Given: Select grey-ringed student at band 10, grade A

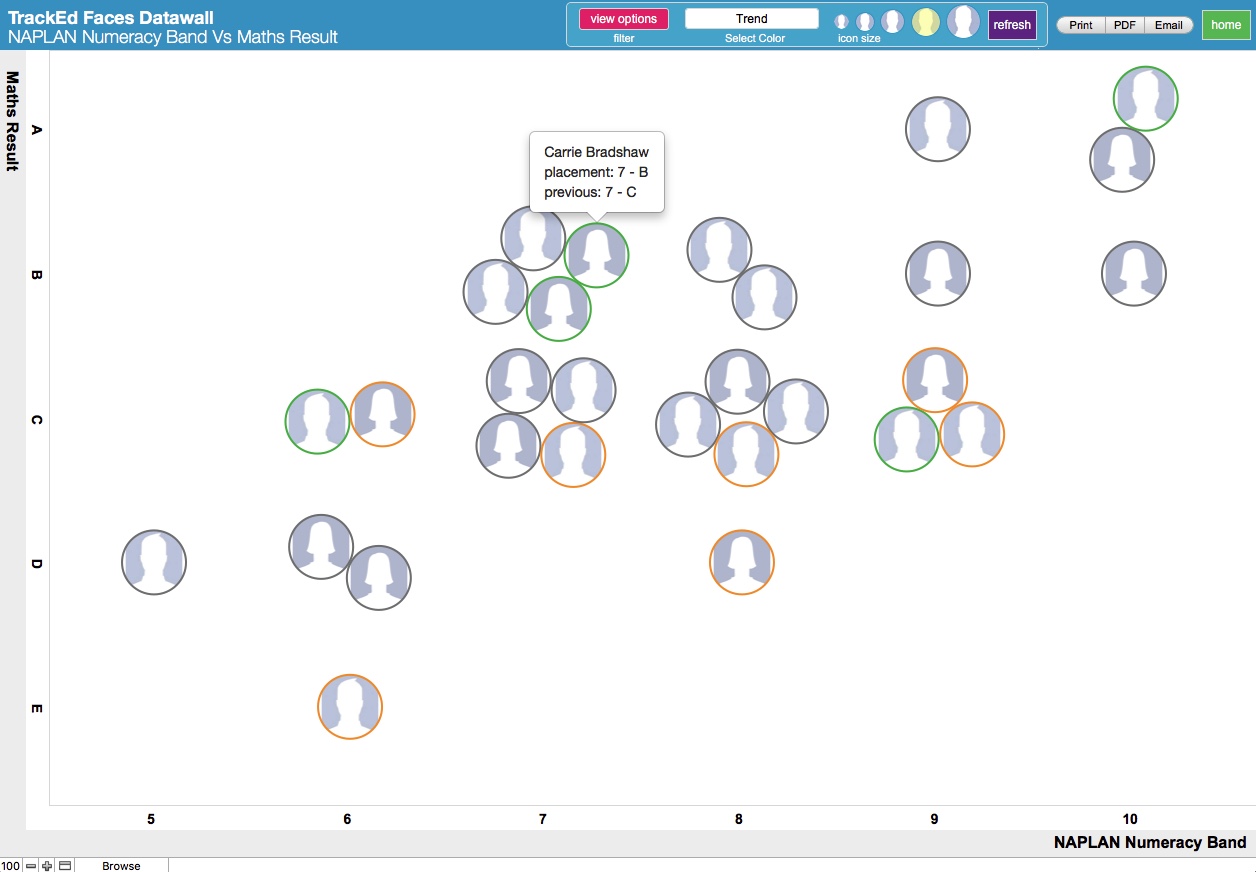Looking at the screenshot, I should (1122, 160).
